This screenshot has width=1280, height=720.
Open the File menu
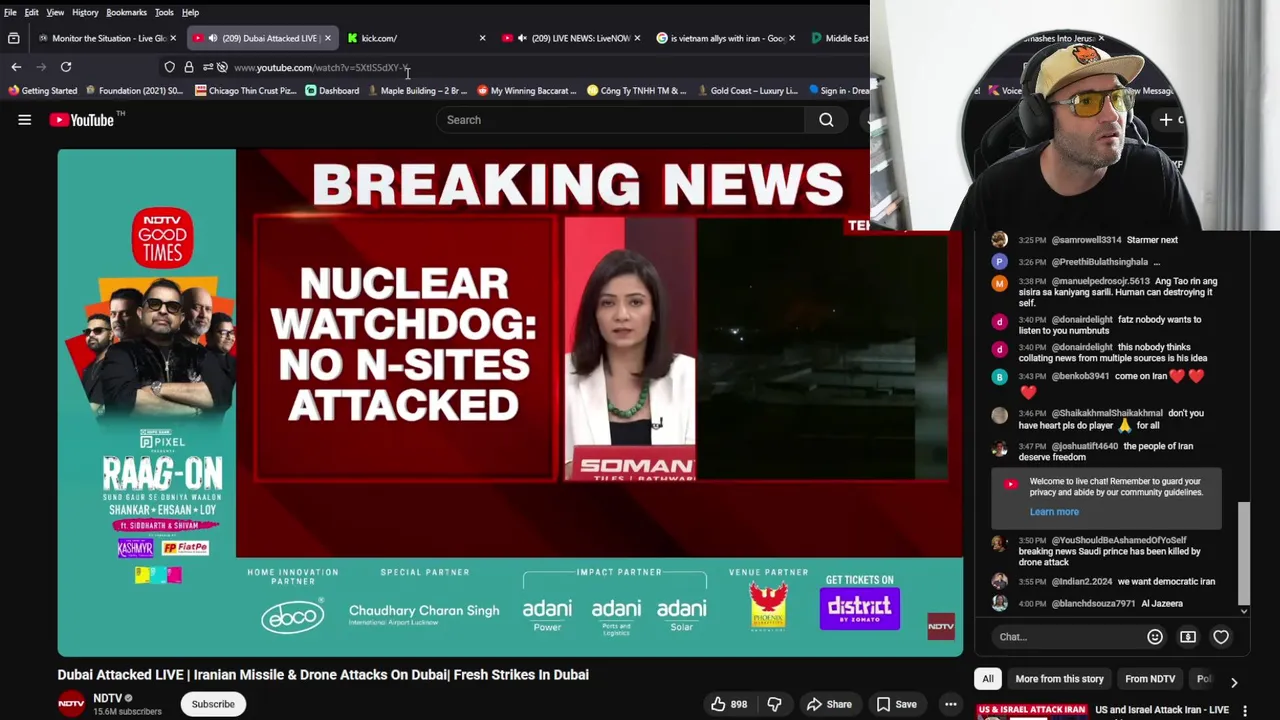[10, 12]
